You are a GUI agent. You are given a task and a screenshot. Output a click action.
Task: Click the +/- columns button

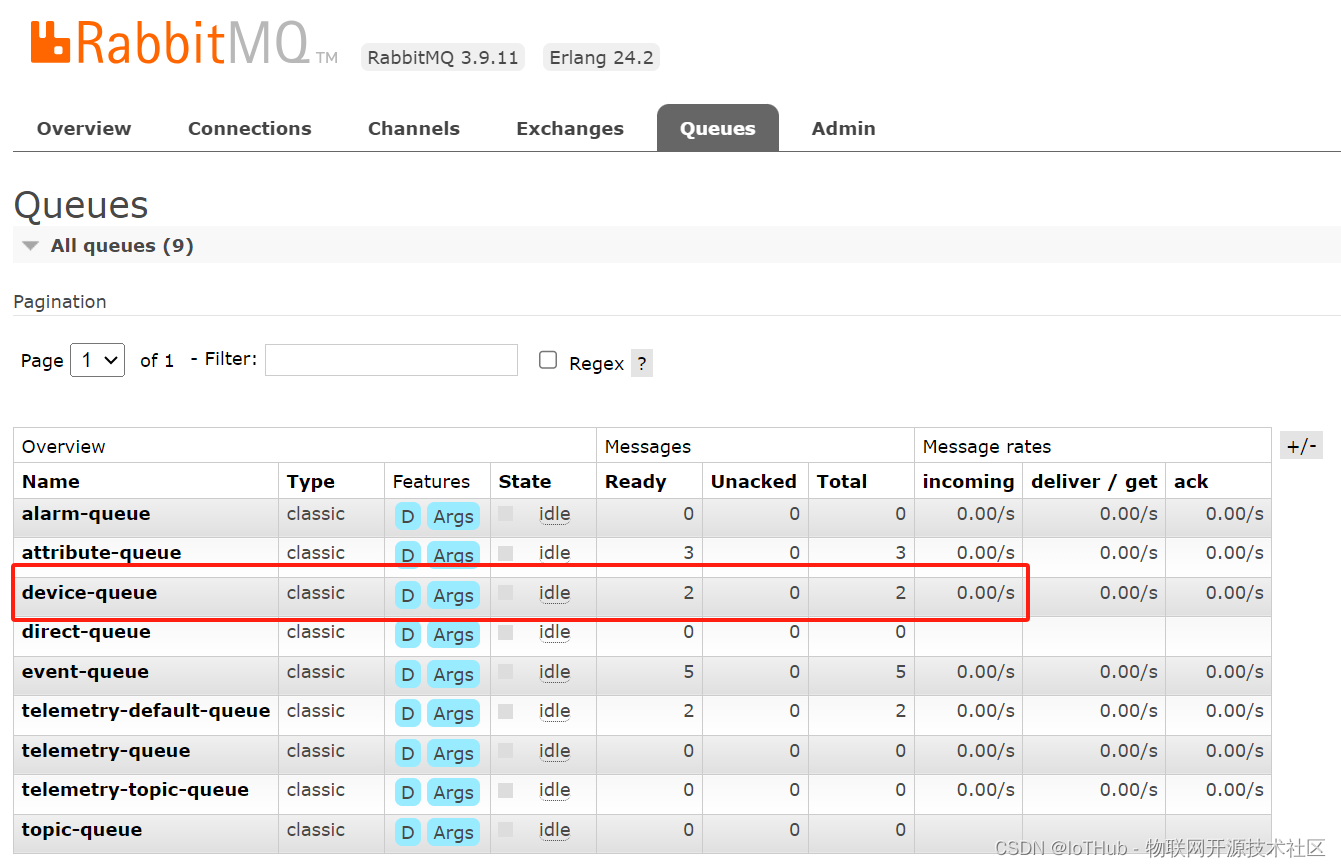point(1301,446)
